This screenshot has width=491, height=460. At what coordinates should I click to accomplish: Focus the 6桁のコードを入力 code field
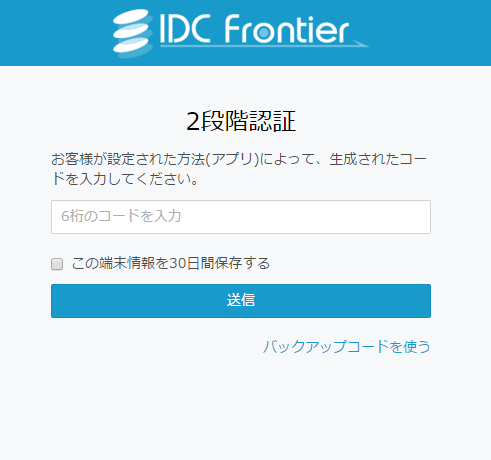point(241,217)
